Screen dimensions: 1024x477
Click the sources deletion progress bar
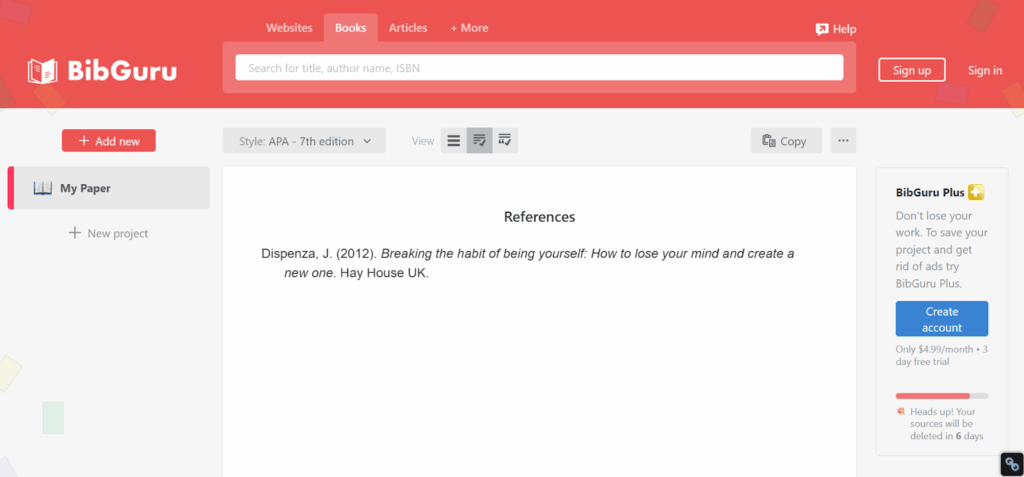(942, 395)
